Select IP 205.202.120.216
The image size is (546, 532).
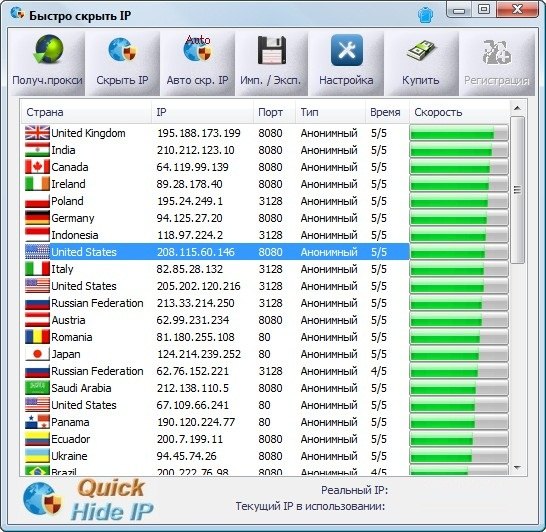click(198, 286)
